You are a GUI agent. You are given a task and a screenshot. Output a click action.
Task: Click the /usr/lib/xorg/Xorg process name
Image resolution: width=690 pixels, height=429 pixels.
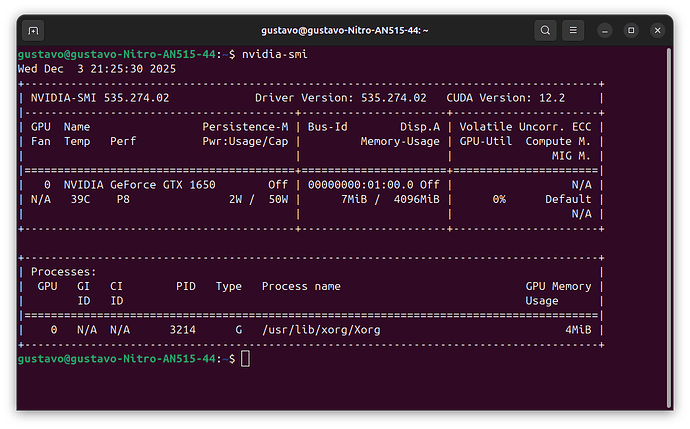click(320, 329)
